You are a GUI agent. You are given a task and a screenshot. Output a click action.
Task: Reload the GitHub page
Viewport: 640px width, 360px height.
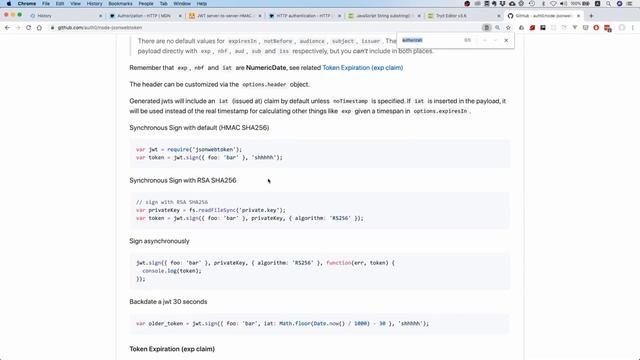pos(28,28)
